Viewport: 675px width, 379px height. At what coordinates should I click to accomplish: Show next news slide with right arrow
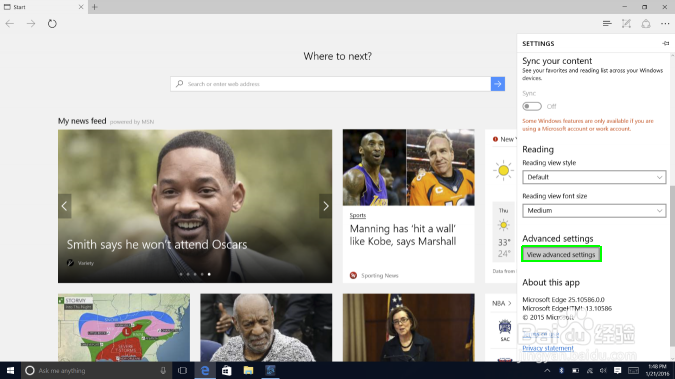point(325,206)
